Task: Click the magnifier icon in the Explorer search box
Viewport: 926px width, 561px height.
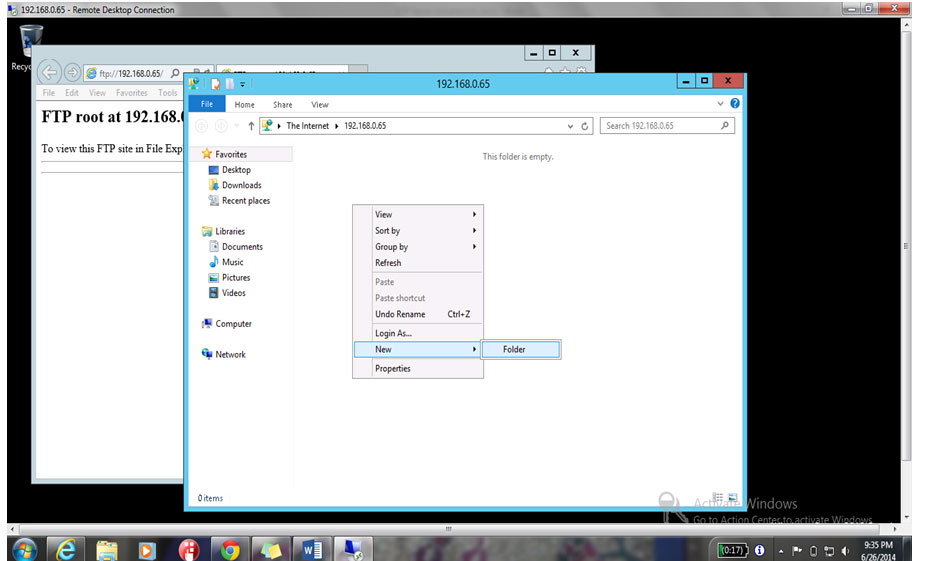Action: tap(725, 125)
